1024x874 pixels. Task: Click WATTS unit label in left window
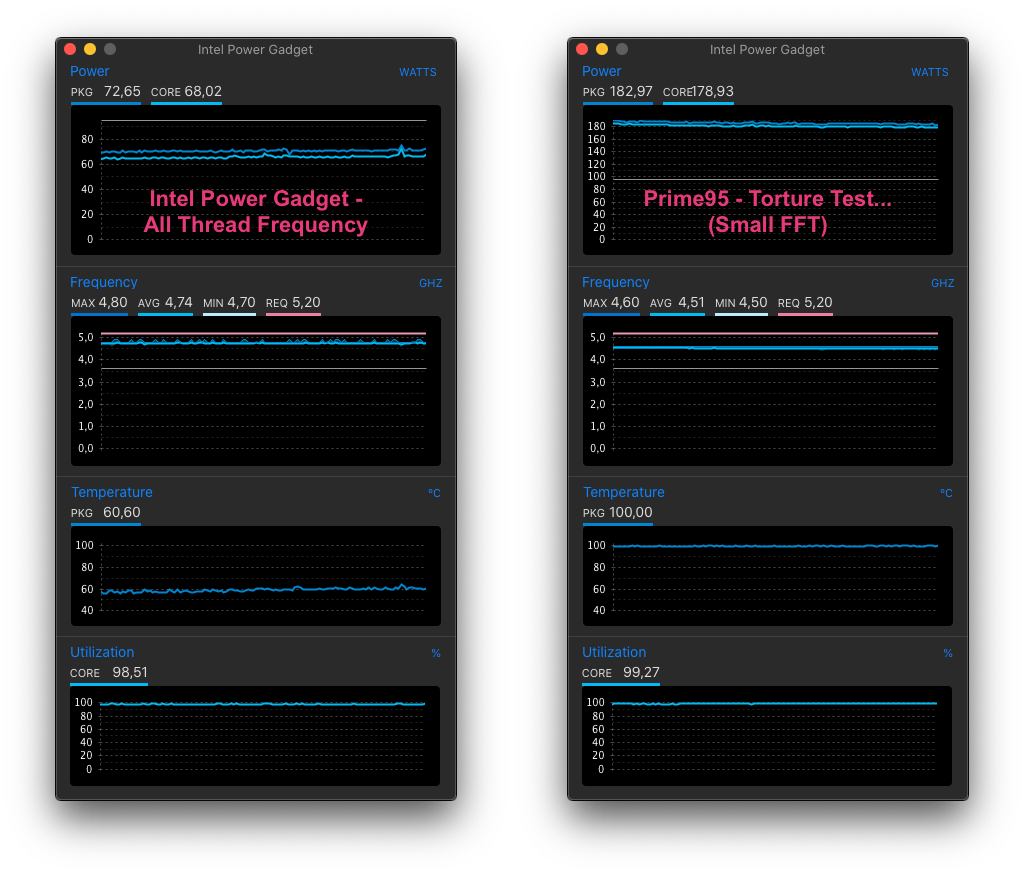[x=418, y=73]
